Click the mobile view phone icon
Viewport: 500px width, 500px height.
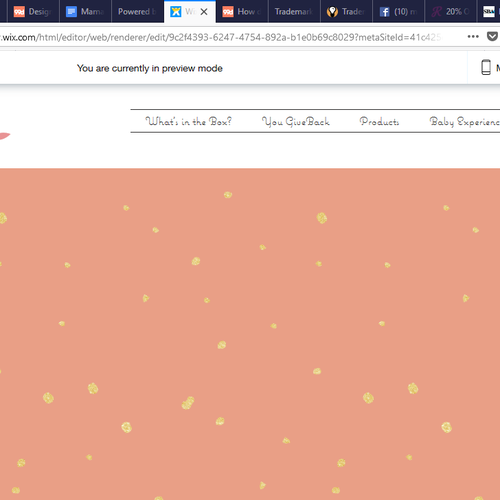pos(486,67)
